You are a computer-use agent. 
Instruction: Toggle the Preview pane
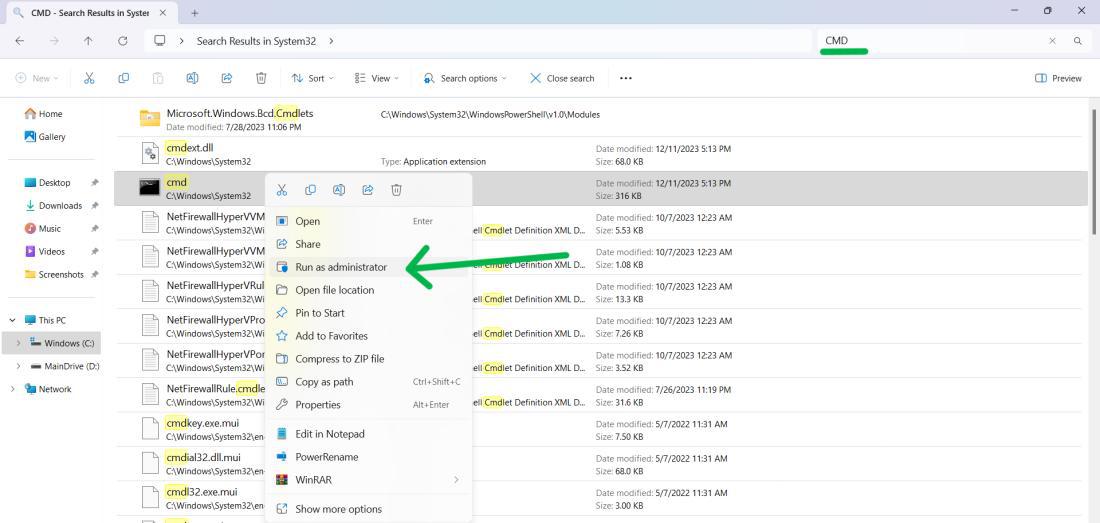pos(1058,79)
